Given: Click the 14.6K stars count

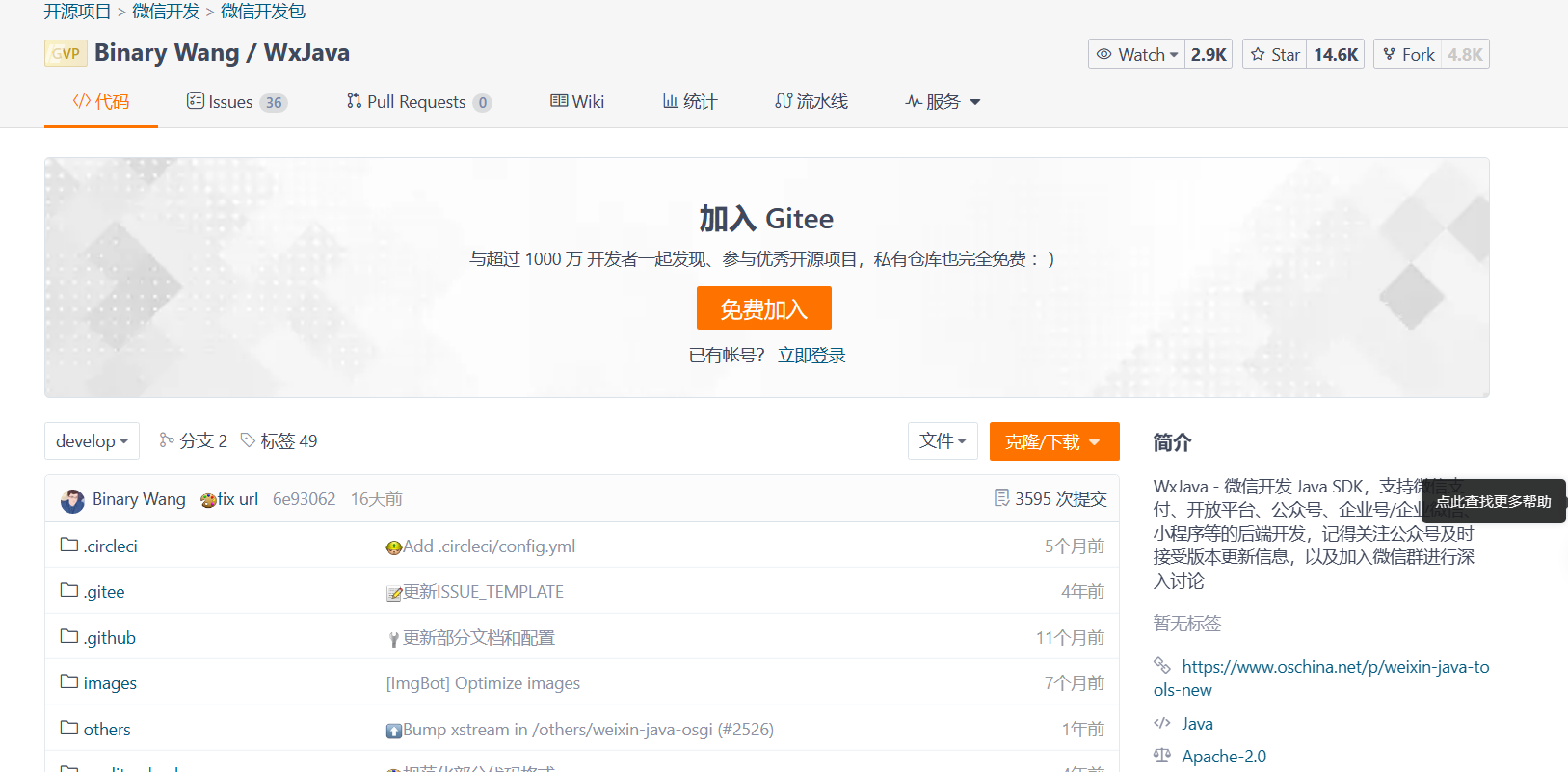Looking at the screenshot, I should [x=1336, y=55].
